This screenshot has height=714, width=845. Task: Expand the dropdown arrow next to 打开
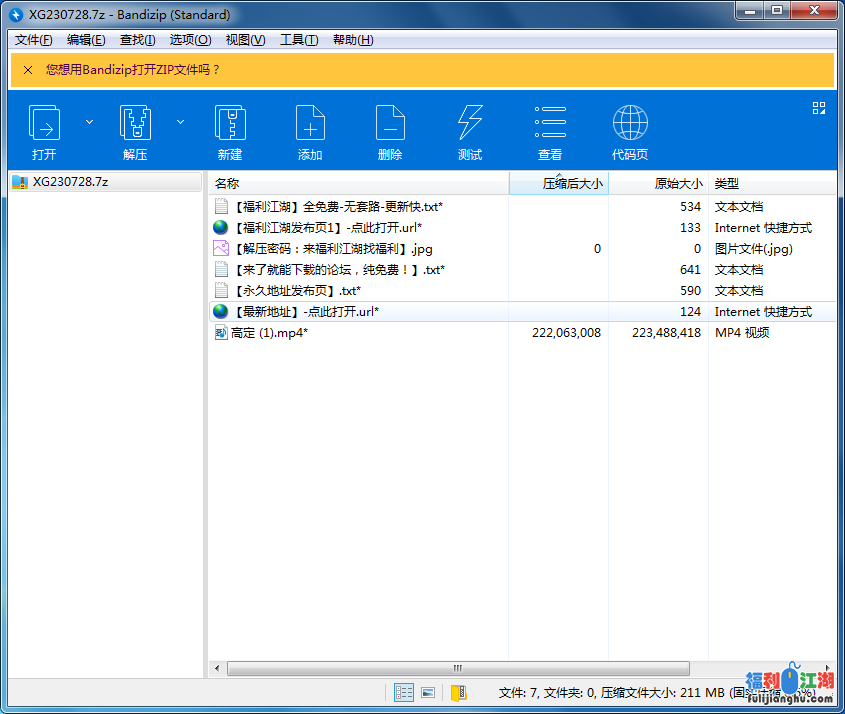[x=89, y=122]
